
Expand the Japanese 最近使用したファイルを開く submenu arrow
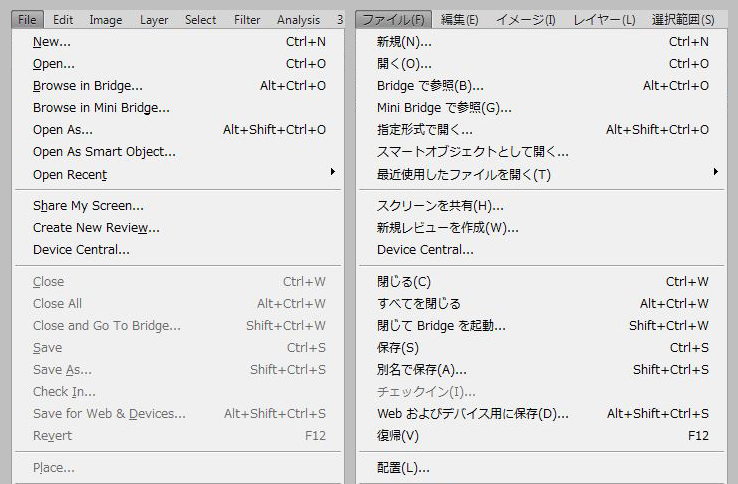(x=715, y=171)
